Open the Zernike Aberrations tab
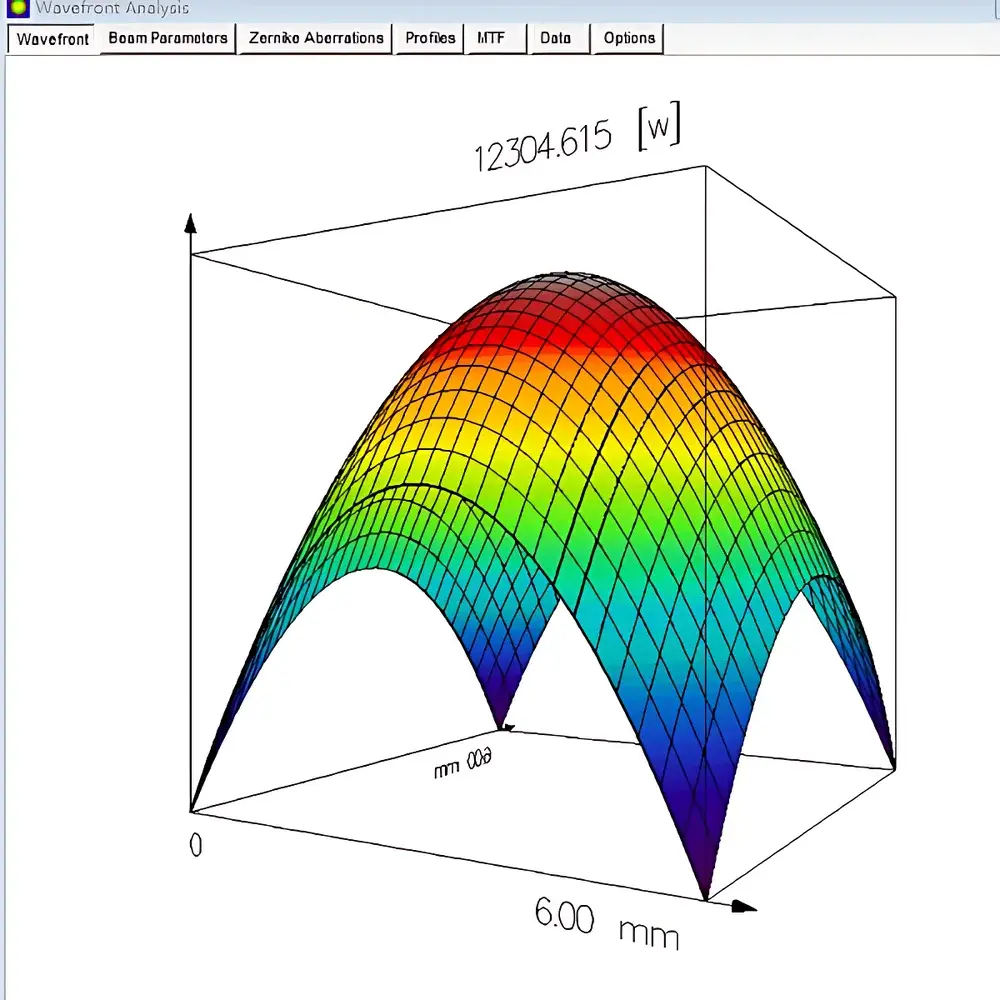This screenshot has height=1000, width=1000. (316, 38)
